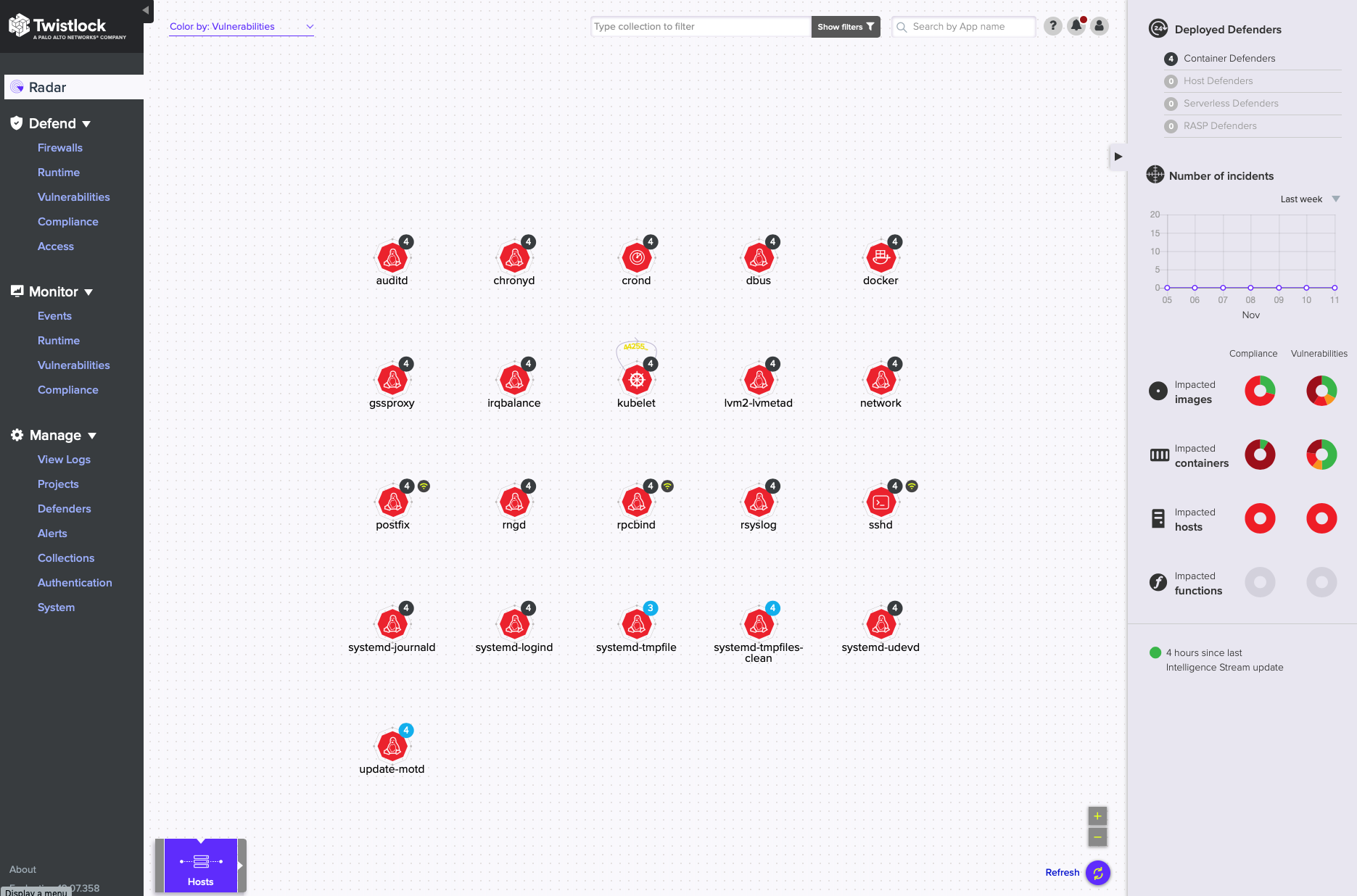Click the help question mark icon
The image size is (1357, 896).
[1052, 26]
